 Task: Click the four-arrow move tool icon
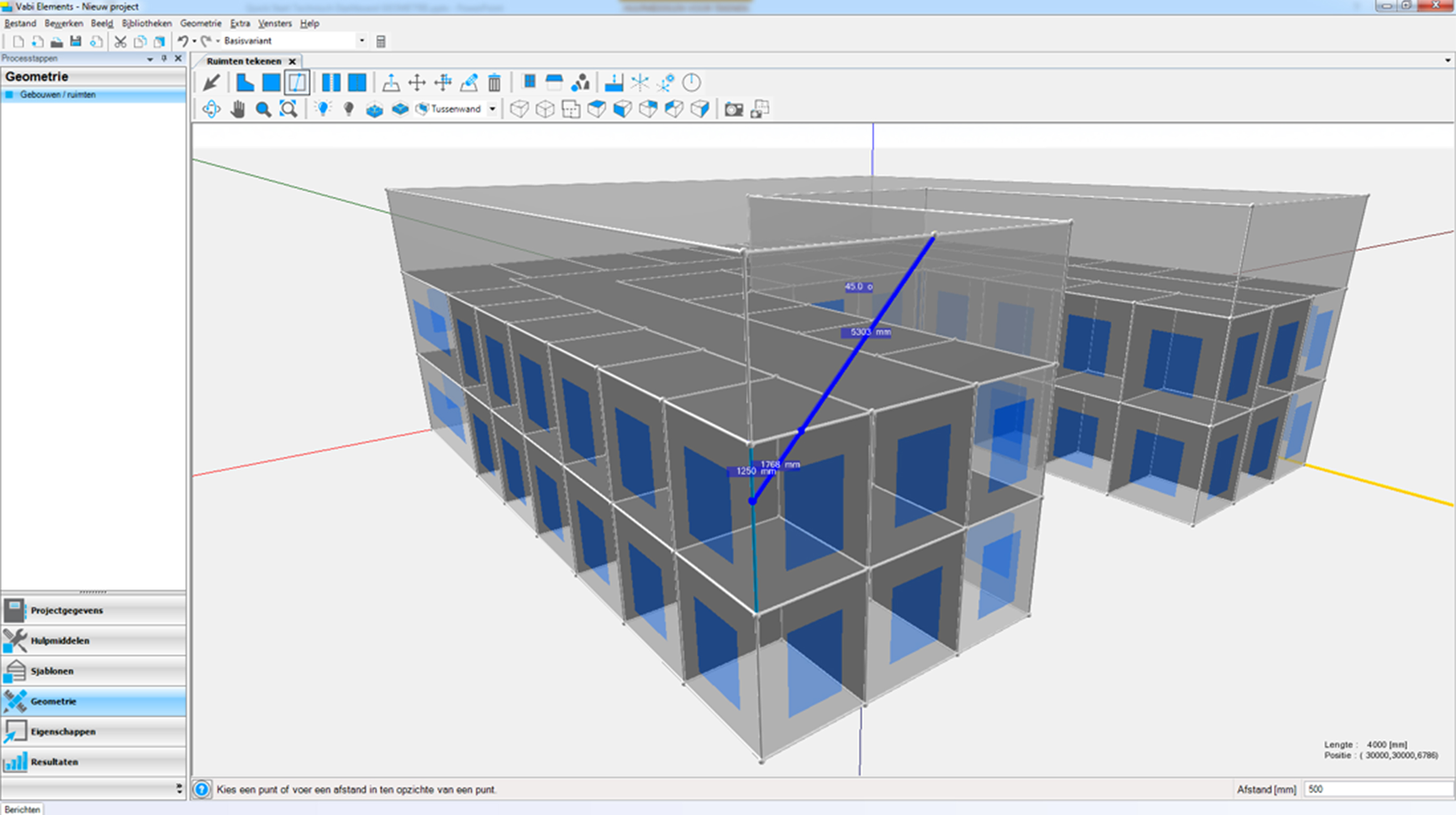pos(417,83)
